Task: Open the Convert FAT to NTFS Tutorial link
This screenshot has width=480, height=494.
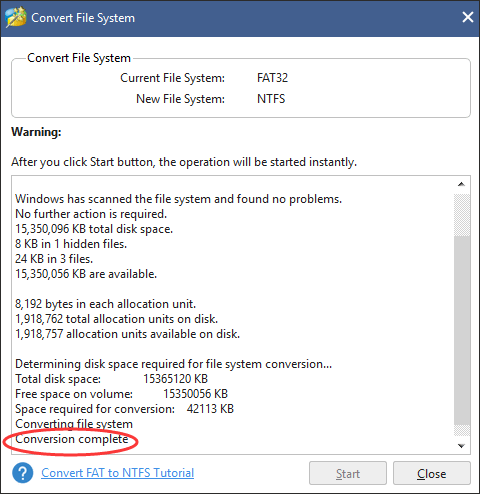Action: click(117, 473)
